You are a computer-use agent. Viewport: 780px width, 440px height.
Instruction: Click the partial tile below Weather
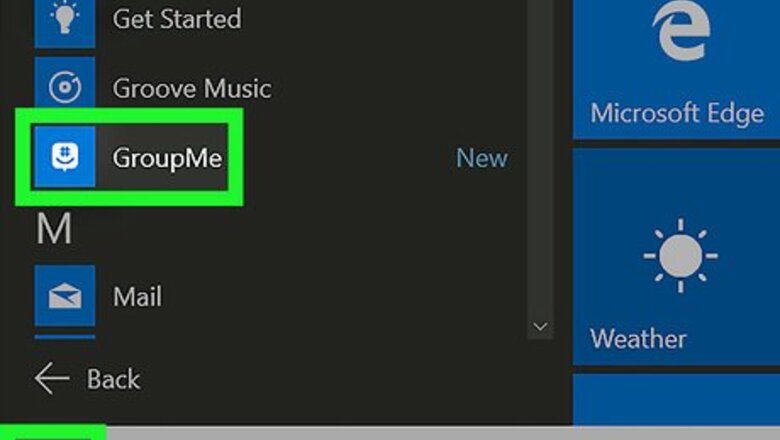pyautogui.click(x=676, y=402)
